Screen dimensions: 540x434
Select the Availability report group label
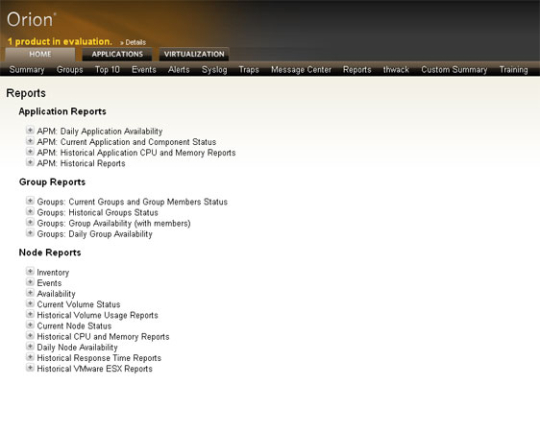coord(56,294)
